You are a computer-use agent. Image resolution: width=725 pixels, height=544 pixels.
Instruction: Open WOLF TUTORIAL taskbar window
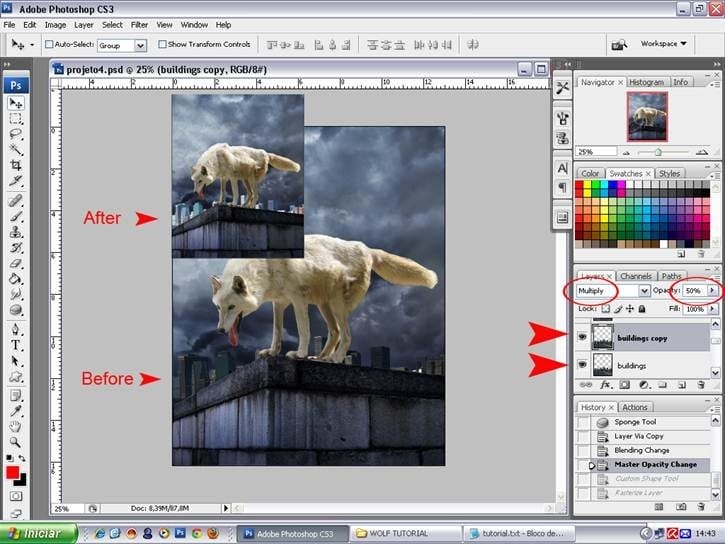(405, 533)
